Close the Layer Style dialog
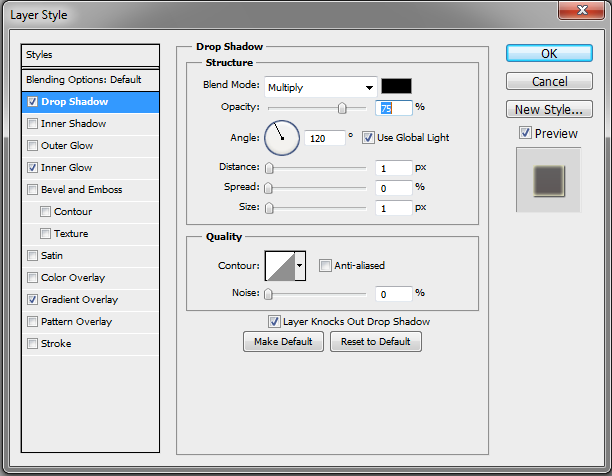Viewport: 612px width, 476px height. pyautogui.click(x=582, y=9)
